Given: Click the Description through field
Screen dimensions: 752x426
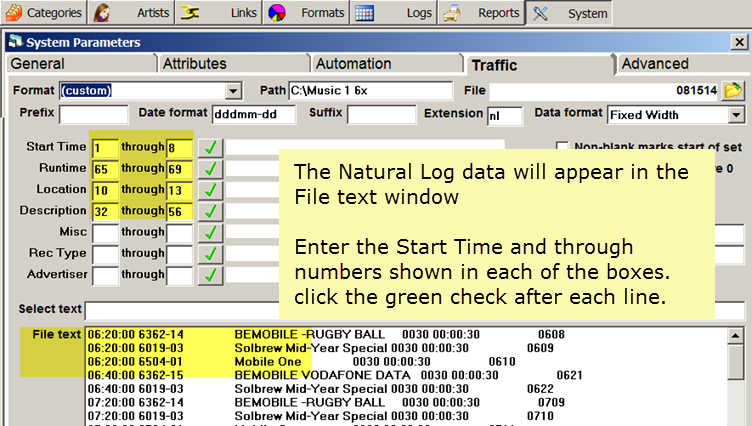Looking at the screenshot, I should [x=179, y=211].
